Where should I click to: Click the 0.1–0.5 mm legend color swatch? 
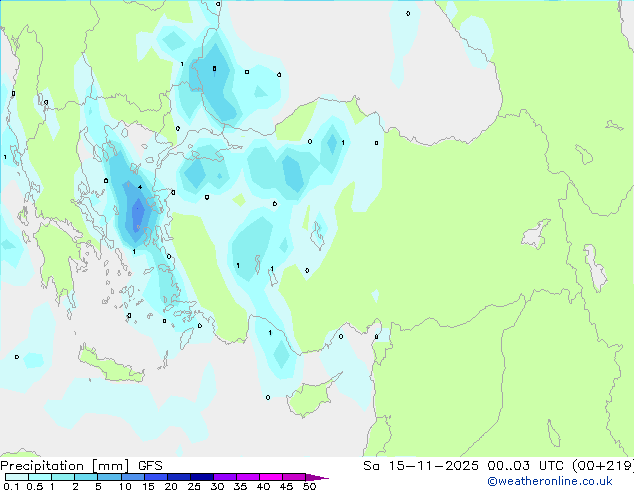click(x=17, y=477)
